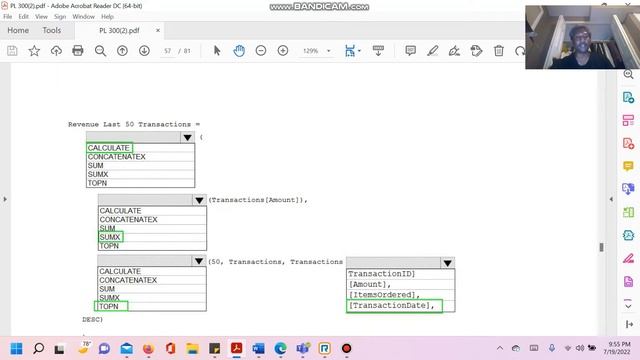
Task: Expand the left navigation pane arrow
Action: [5, 199]
